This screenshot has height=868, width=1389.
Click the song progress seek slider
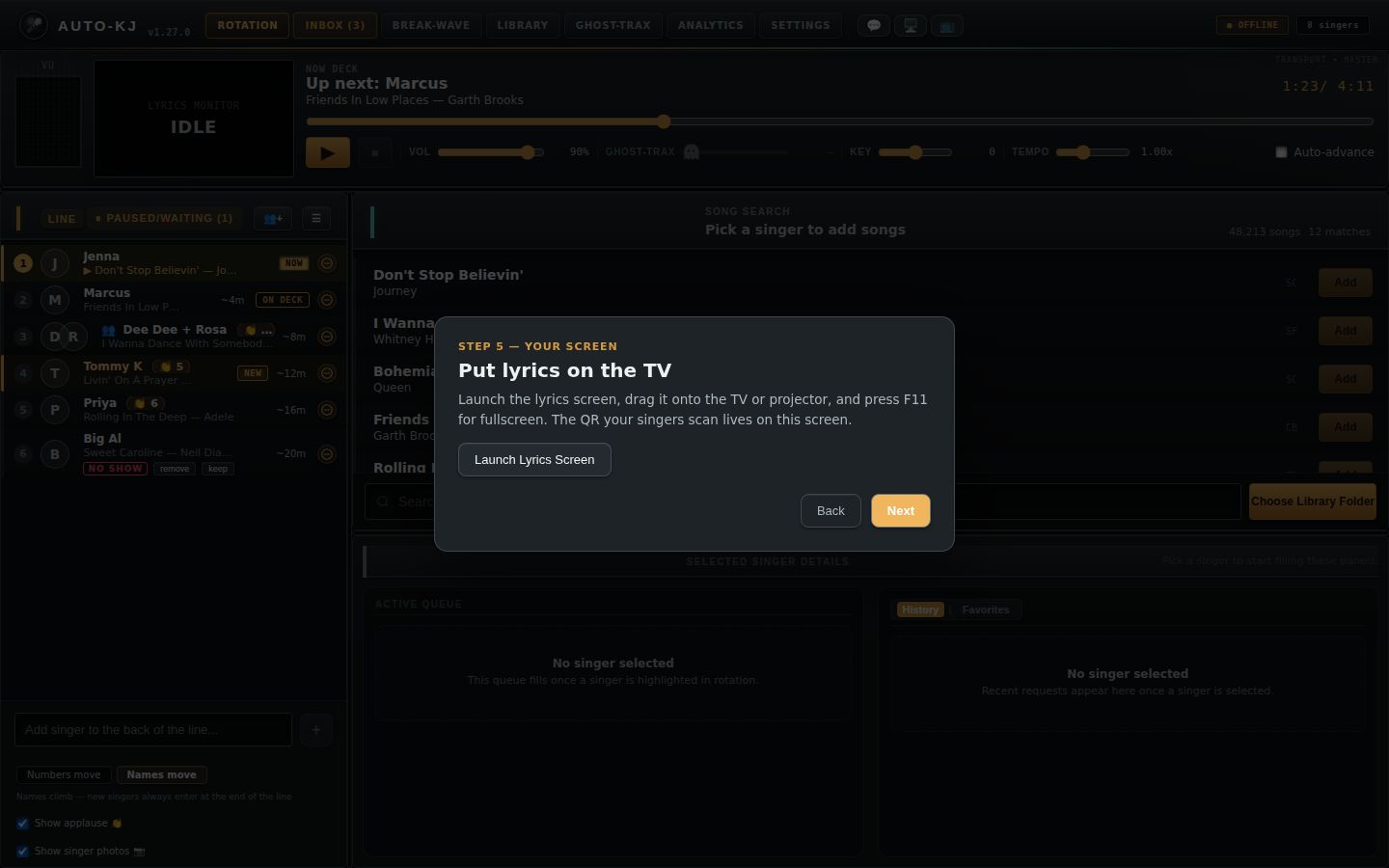(839, 122)
